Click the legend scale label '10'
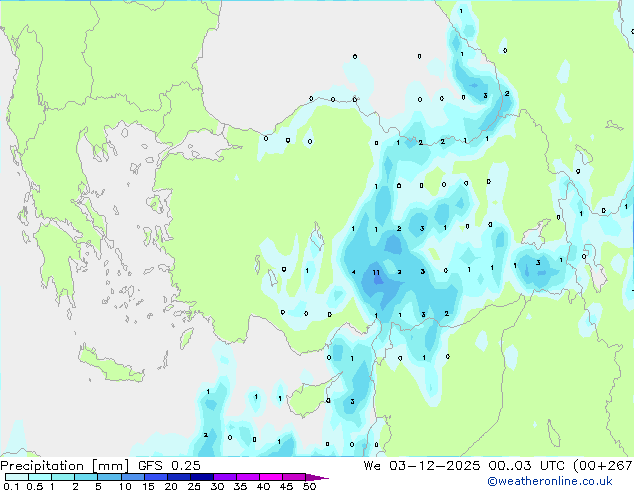 pyautogui.click(x=125, y=486)
